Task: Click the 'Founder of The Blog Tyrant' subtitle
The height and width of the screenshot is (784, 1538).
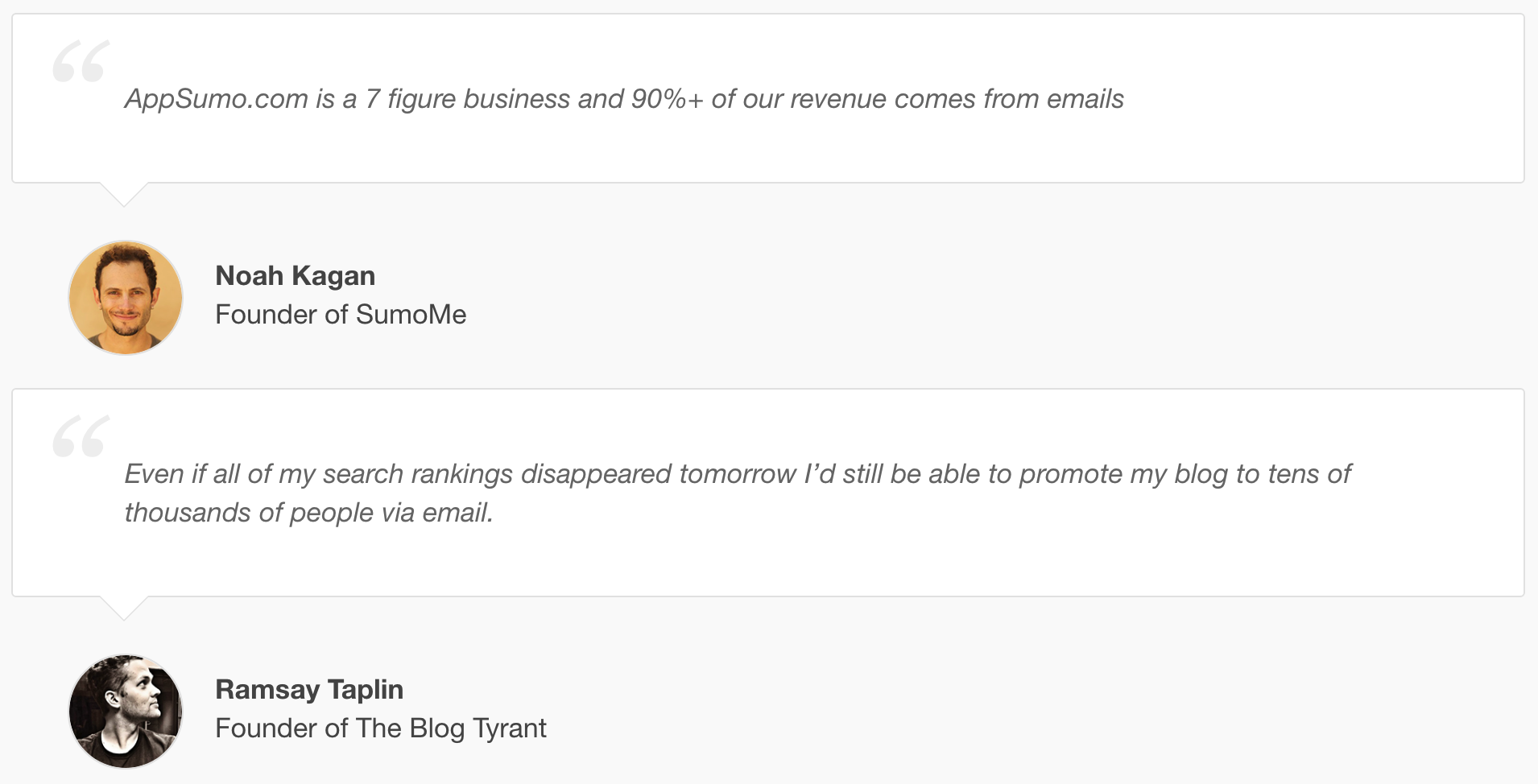Action: coord(380,728)
